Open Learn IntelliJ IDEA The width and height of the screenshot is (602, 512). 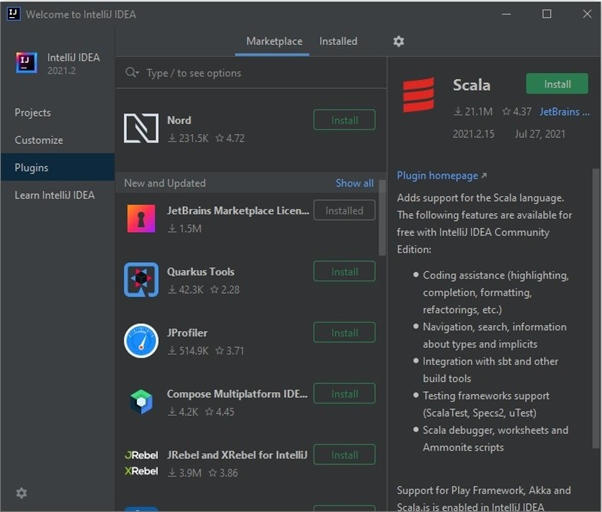point(58,195)
